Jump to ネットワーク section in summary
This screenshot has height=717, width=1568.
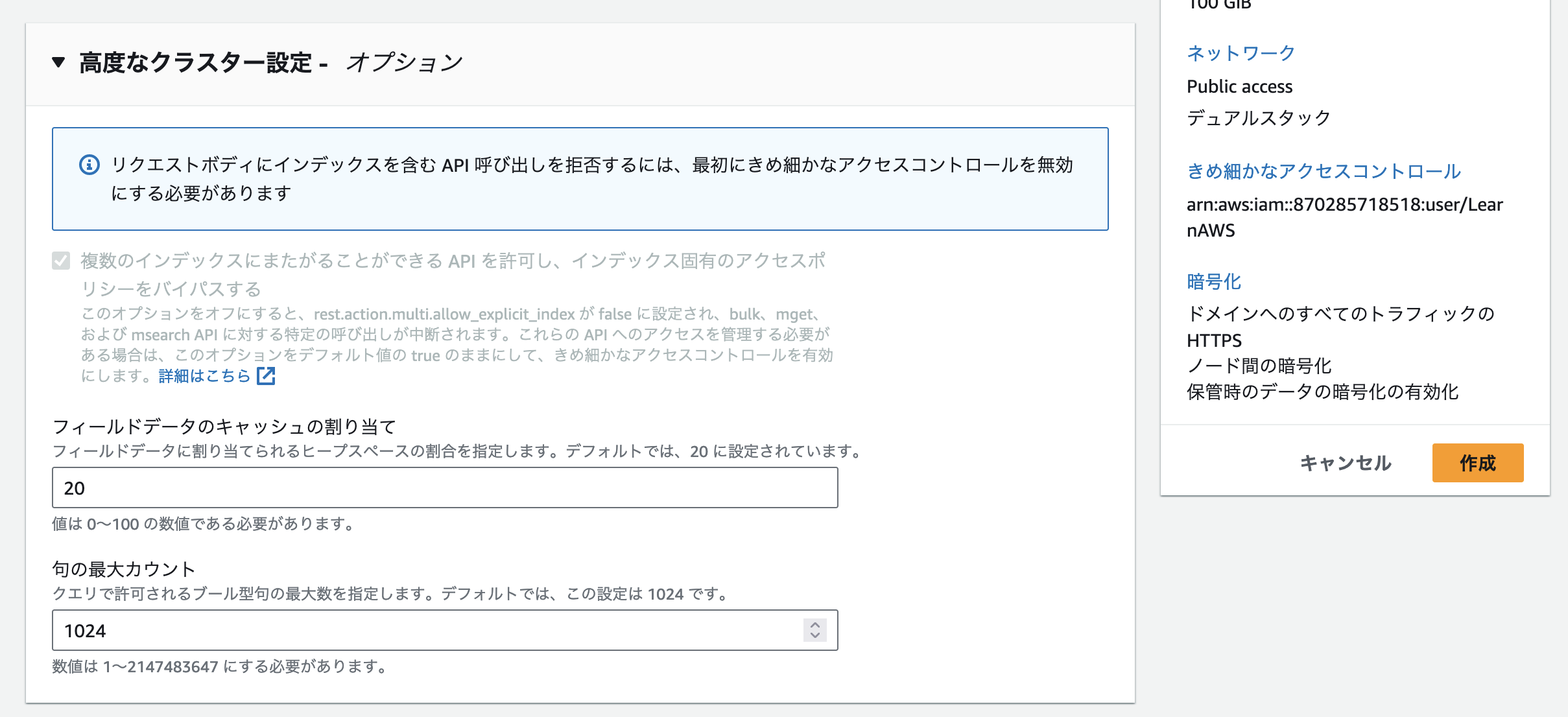(x=1241, y=53)
